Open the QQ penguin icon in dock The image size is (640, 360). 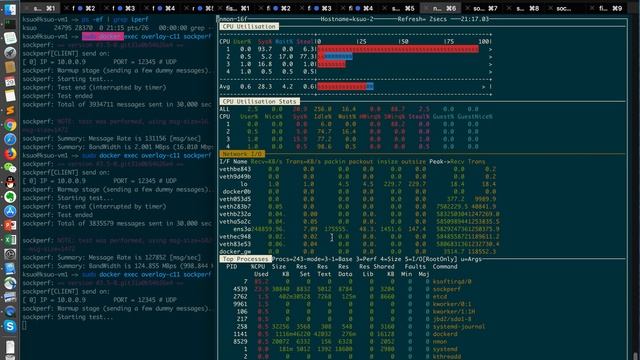coord(10,182)
